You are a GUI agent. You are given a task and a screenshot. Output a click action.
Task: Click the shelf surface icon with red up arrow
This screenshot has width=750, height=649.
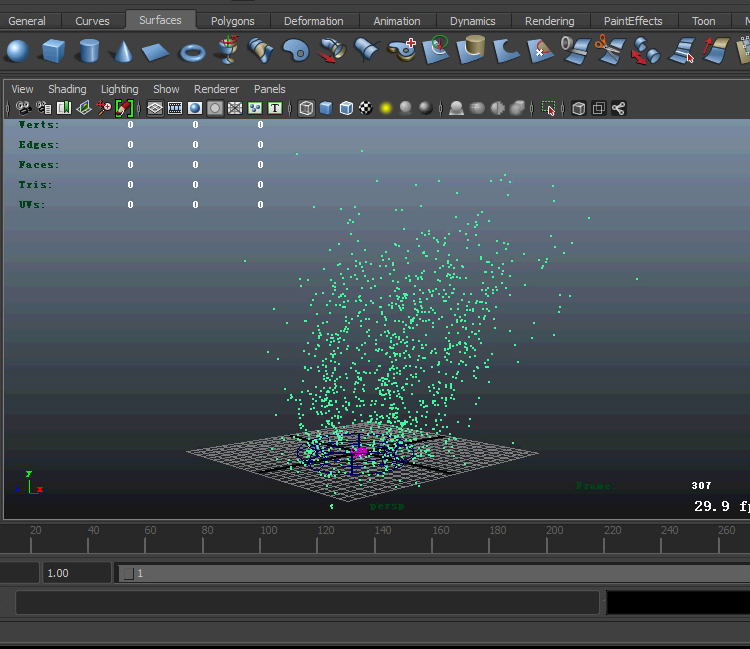point(716,50)
